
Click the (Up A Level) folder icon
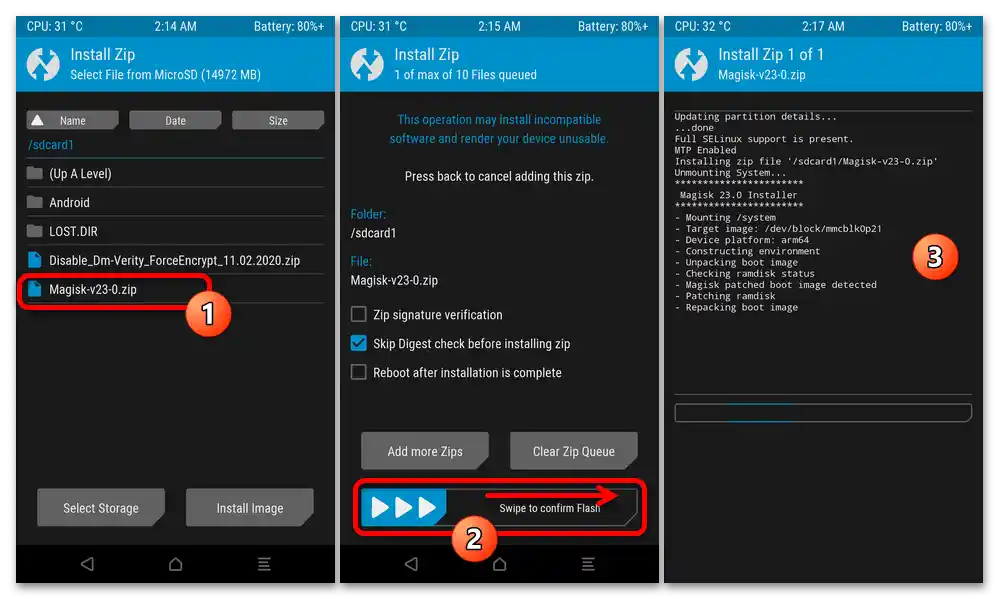[35, 173]
